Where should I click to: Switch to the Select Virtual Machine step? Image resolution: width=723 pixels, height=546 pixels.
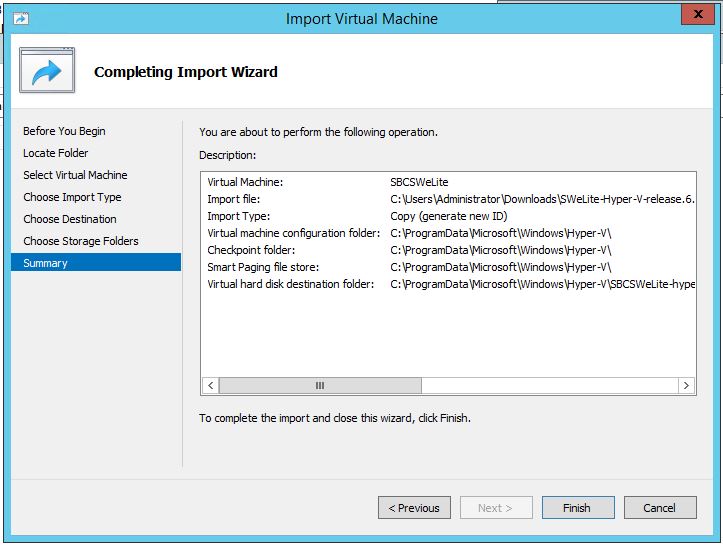(75, 175)
